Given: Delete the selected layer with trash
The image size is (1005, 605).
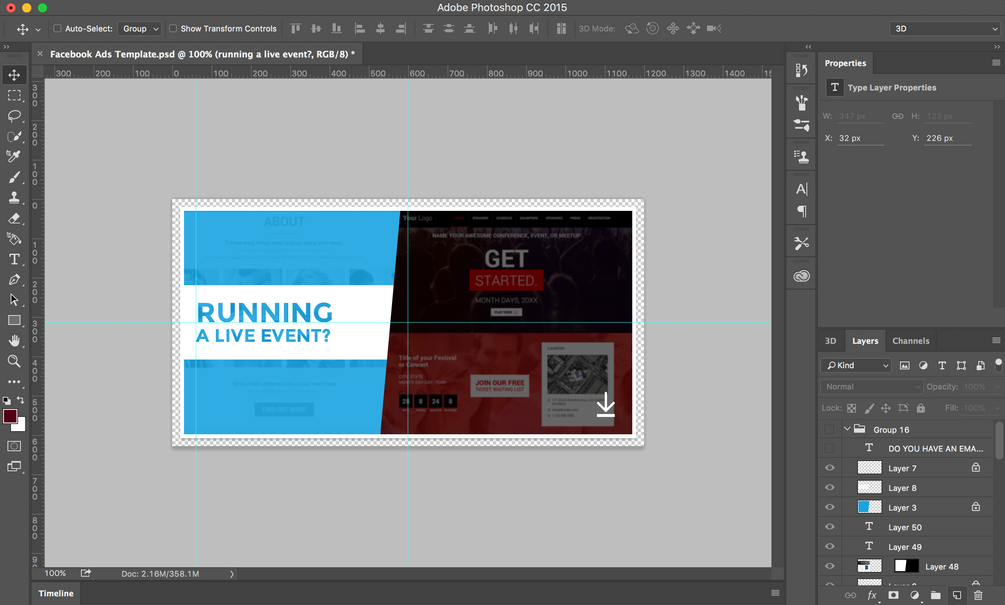Looking at the screenshot, I should pyautogui.click(x=977, y=595).
